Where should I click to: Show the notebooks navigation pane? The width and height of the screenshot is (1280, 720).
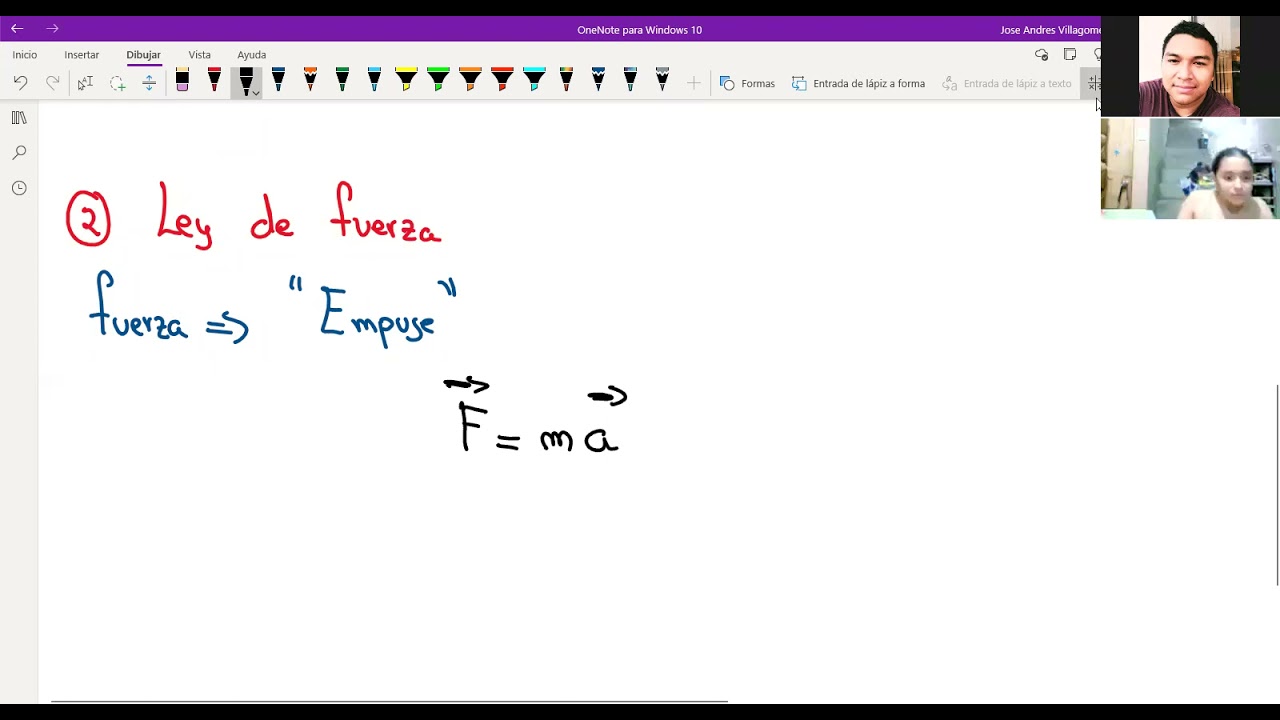pyautogui.click(x=19, y=118)
